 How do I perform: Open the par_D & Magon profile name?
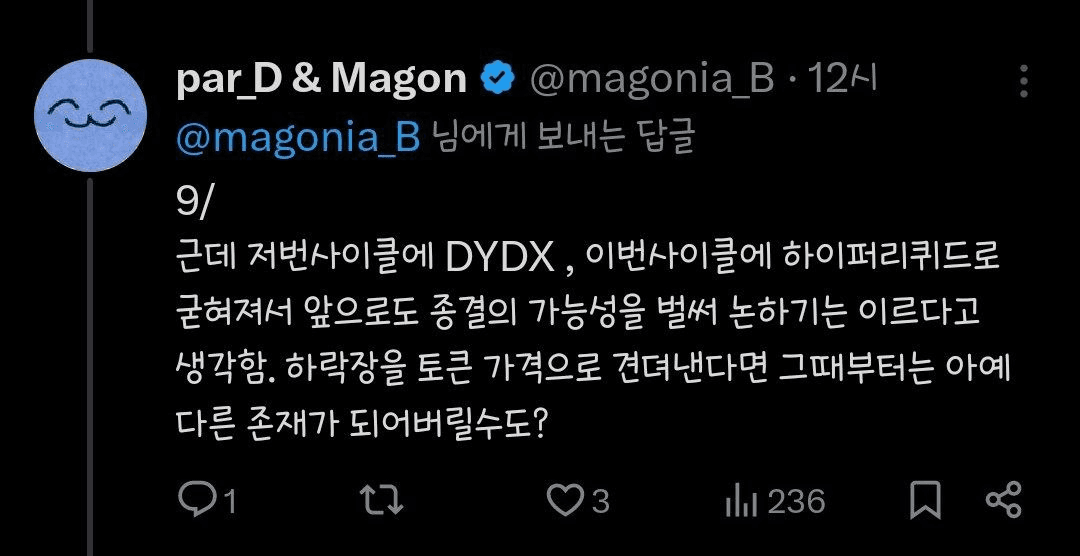pos(322,79)
